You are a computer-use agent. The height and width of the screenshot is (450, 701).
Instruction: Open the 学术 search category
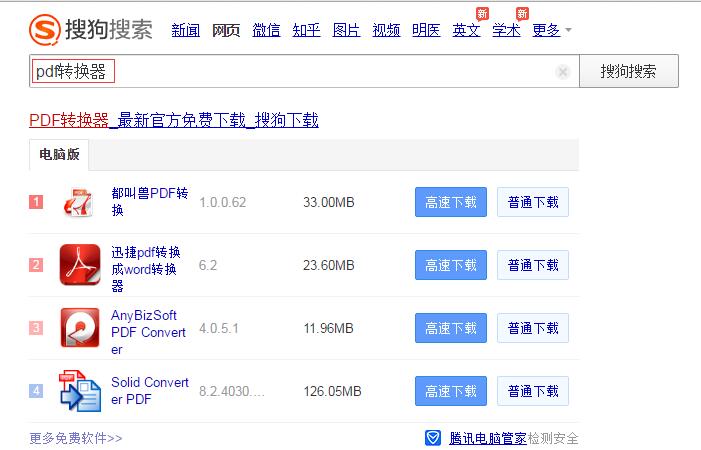point(506,30)
